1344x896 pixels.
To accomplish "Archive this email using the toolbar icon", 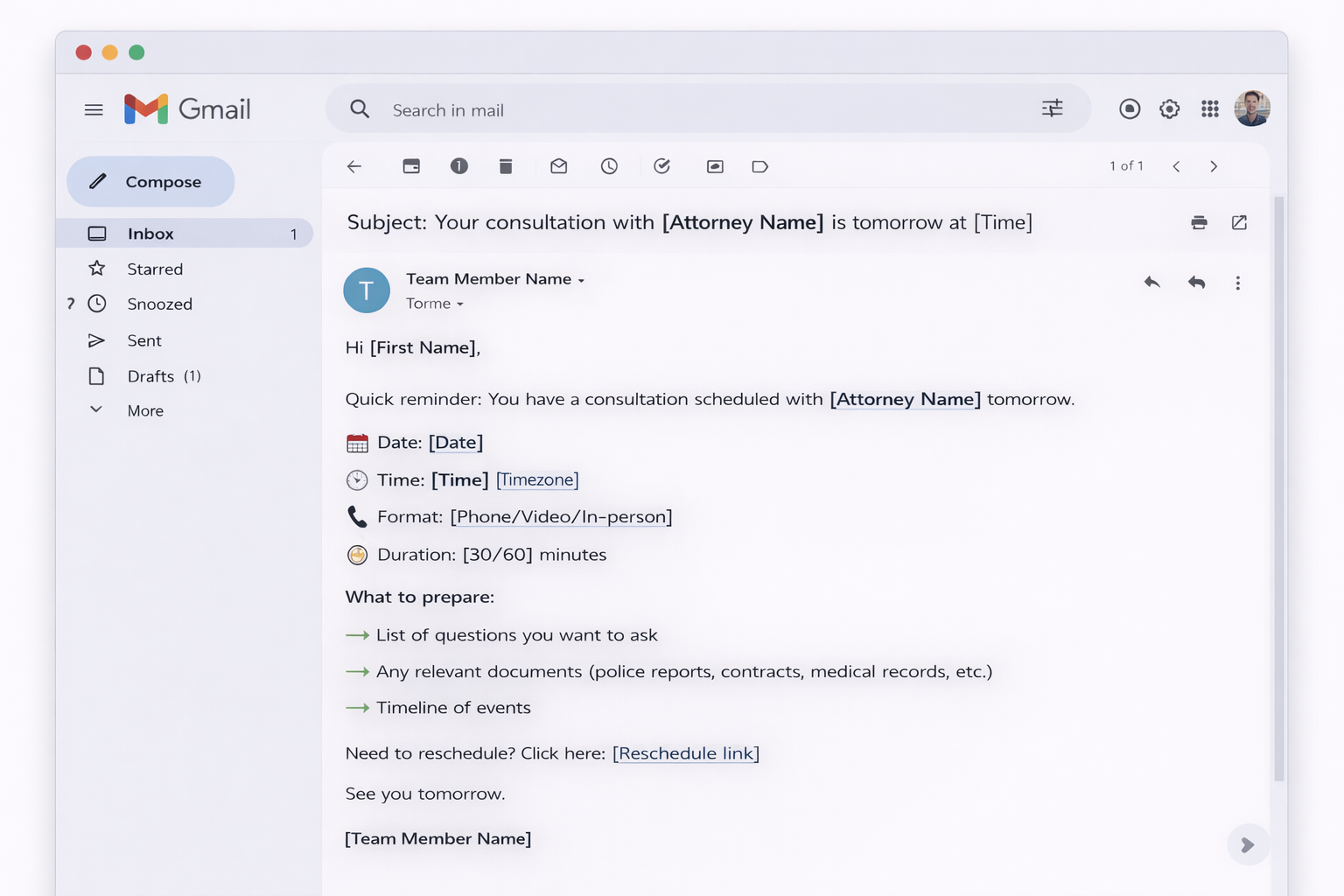I will click(411, 166).
